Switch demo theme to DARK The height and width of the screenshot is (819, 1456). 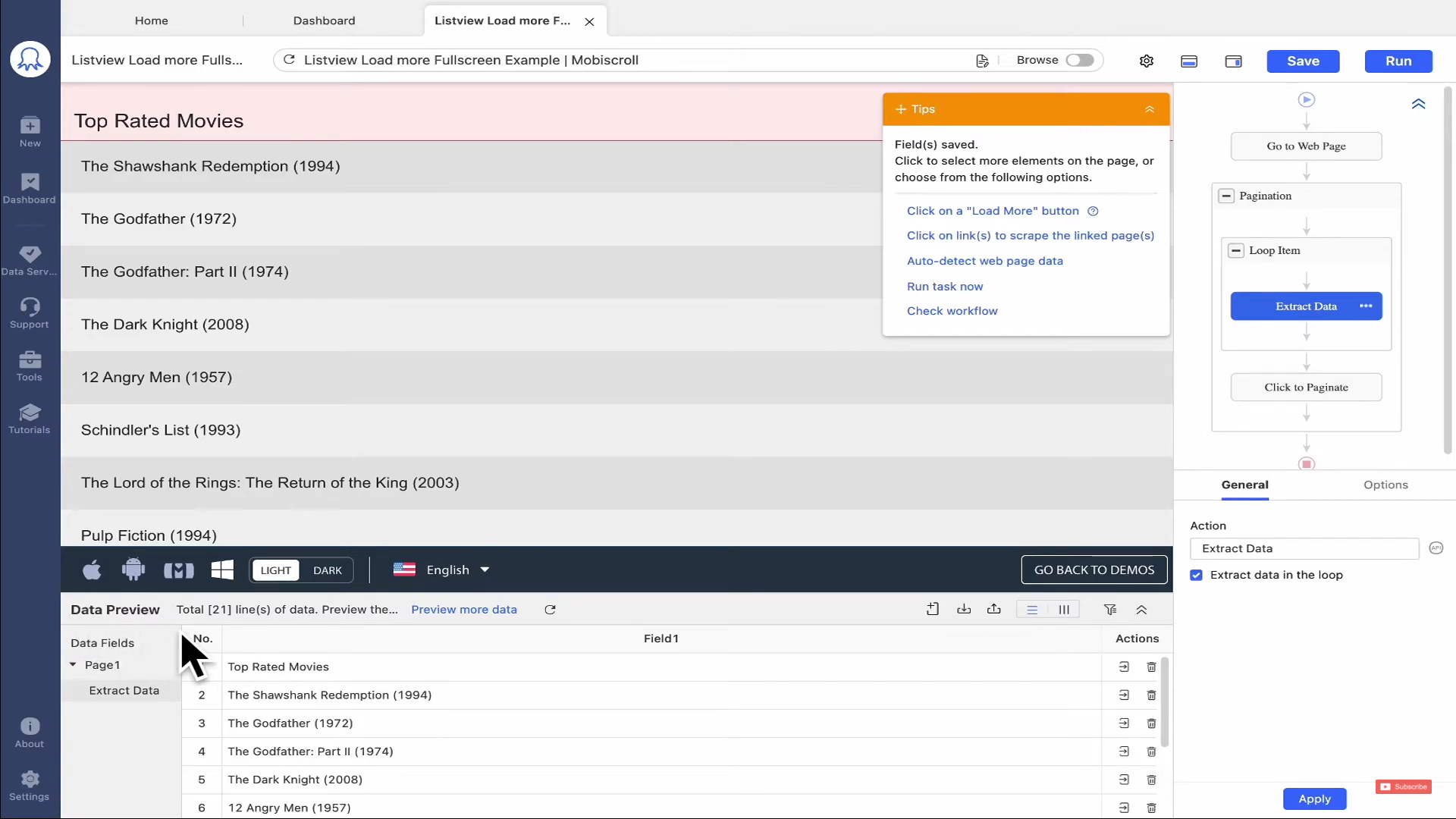point(328,570)
